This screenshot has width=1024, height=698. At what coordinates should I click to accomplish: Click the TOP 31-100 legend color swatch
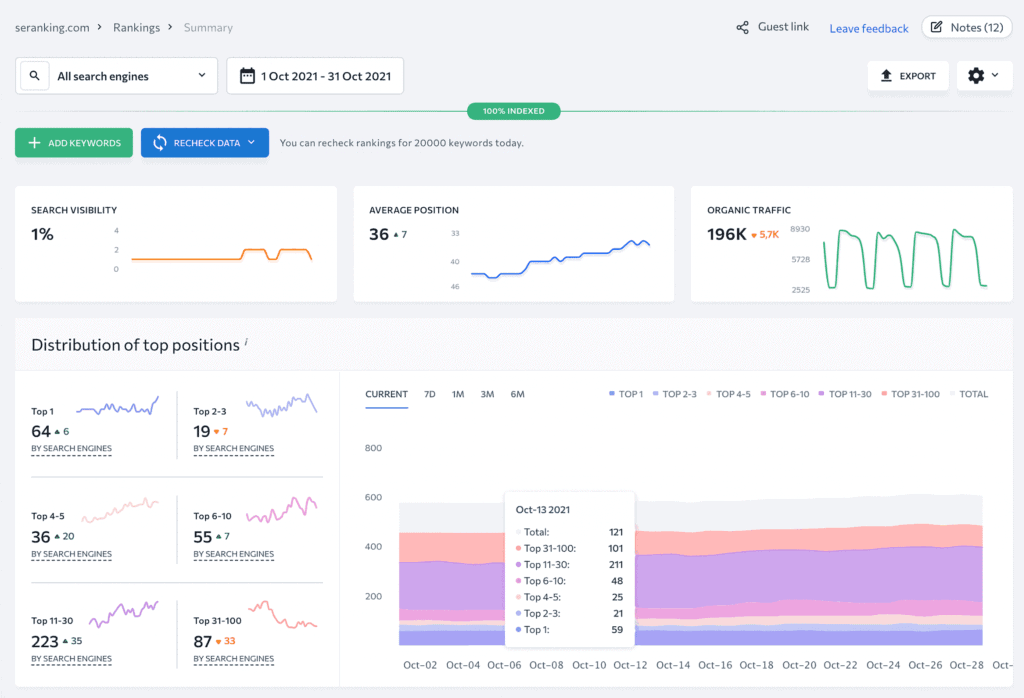[885, 394]
